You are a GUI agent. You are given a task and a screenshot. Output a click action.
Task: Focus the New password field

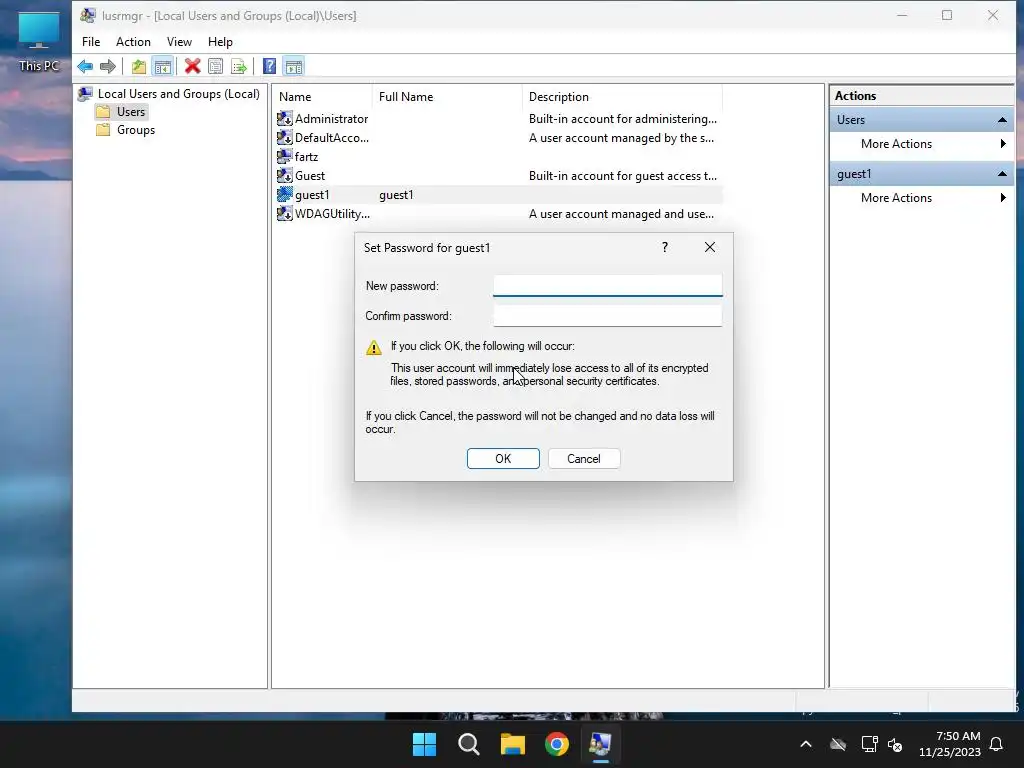[607, 285]
